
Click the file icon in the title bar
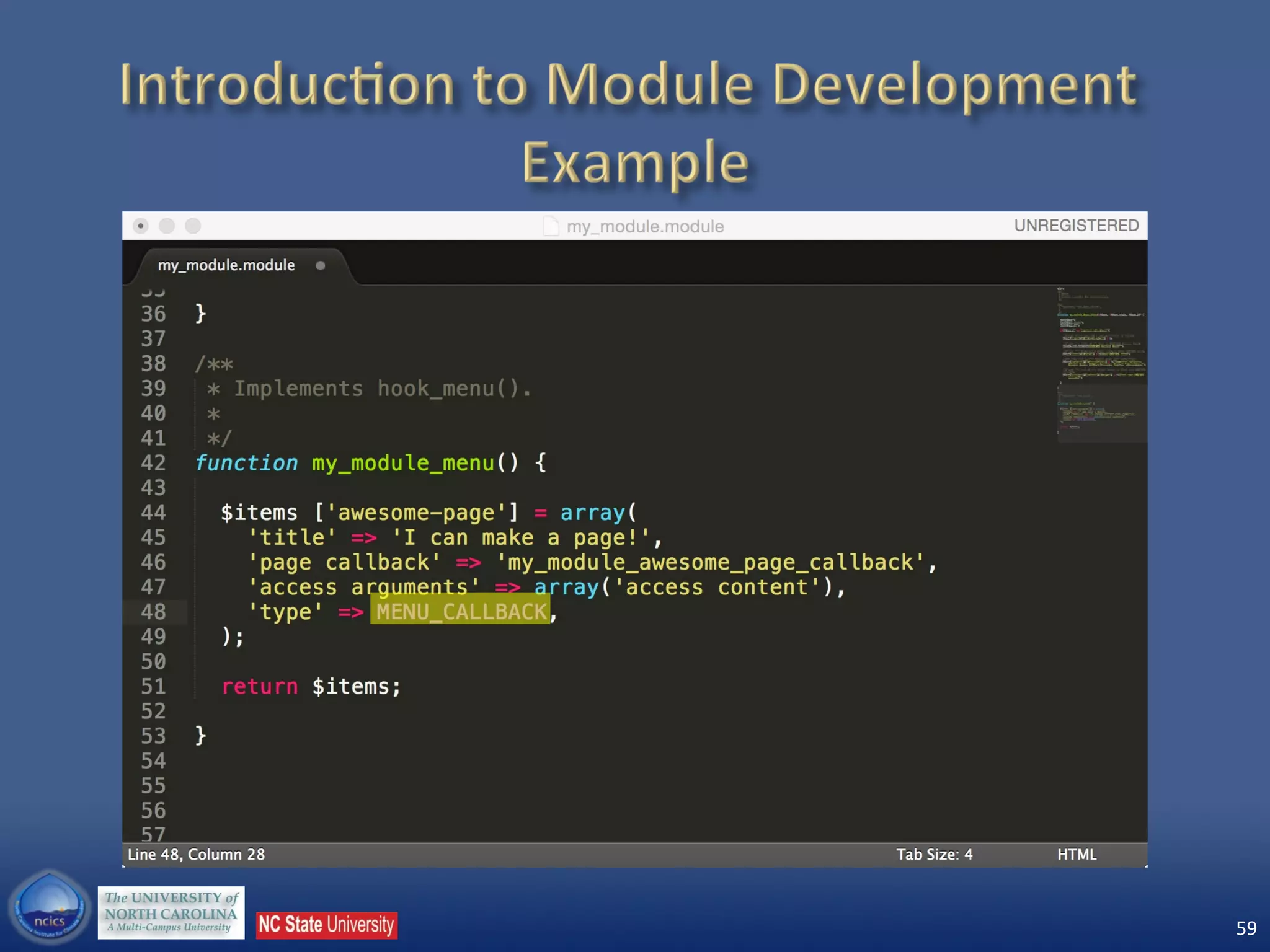(551, 226)
